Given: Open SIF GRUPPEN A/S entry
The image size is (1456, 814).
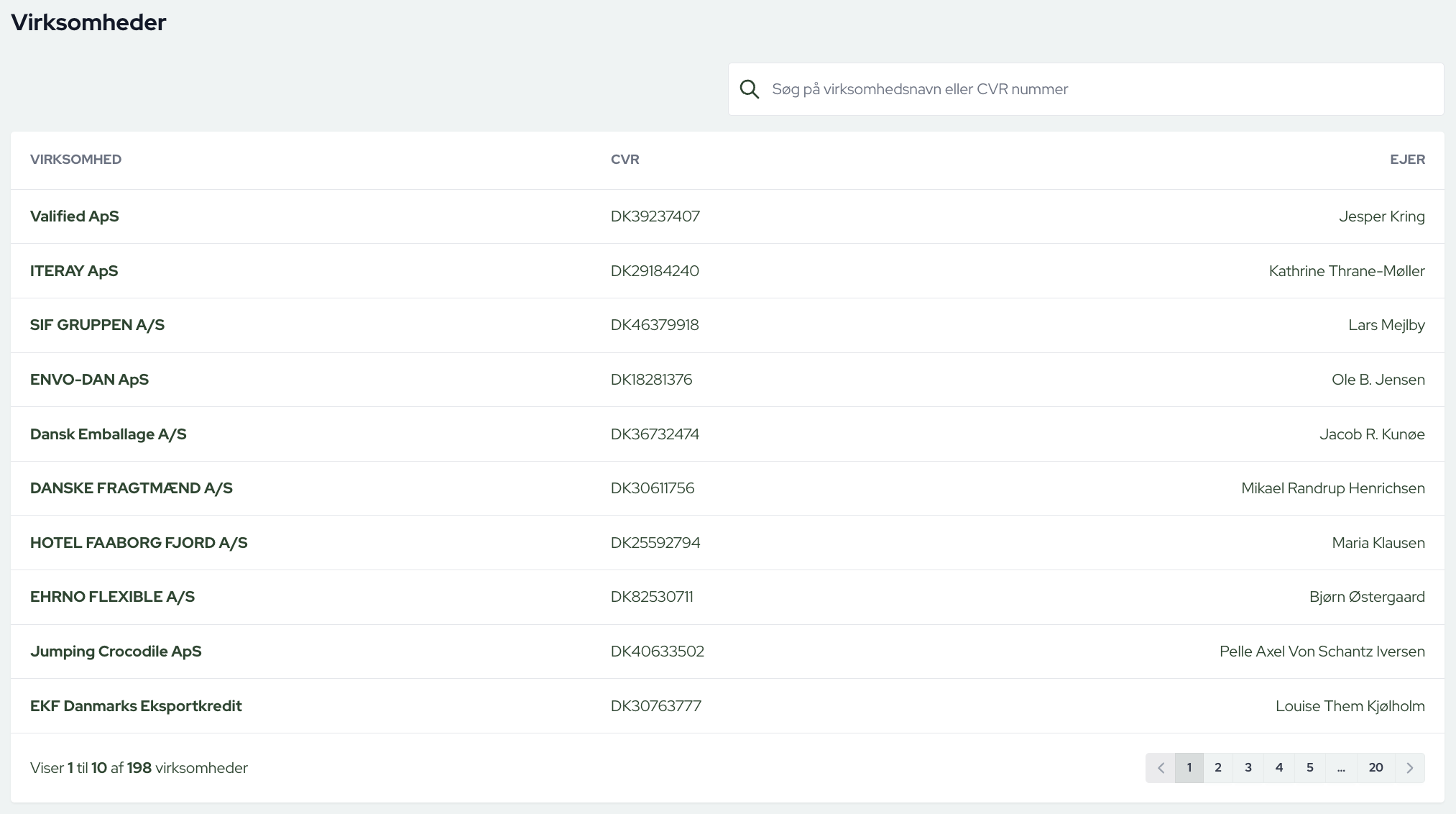Looking at the screenshot, I should 97,325.
